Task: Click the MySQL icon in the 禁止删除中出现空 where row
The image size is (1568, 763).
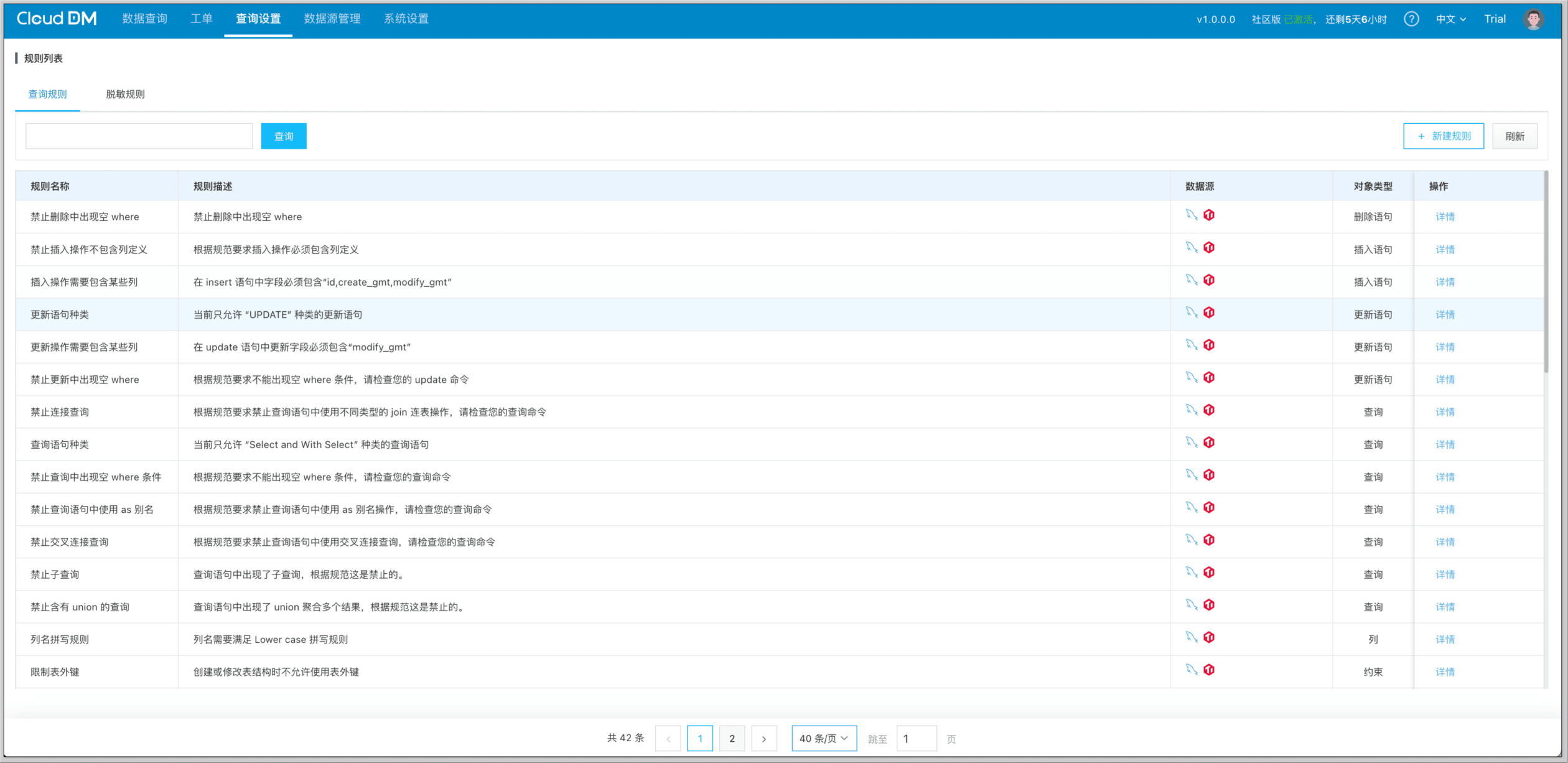Action: (x=1191, y=215)
